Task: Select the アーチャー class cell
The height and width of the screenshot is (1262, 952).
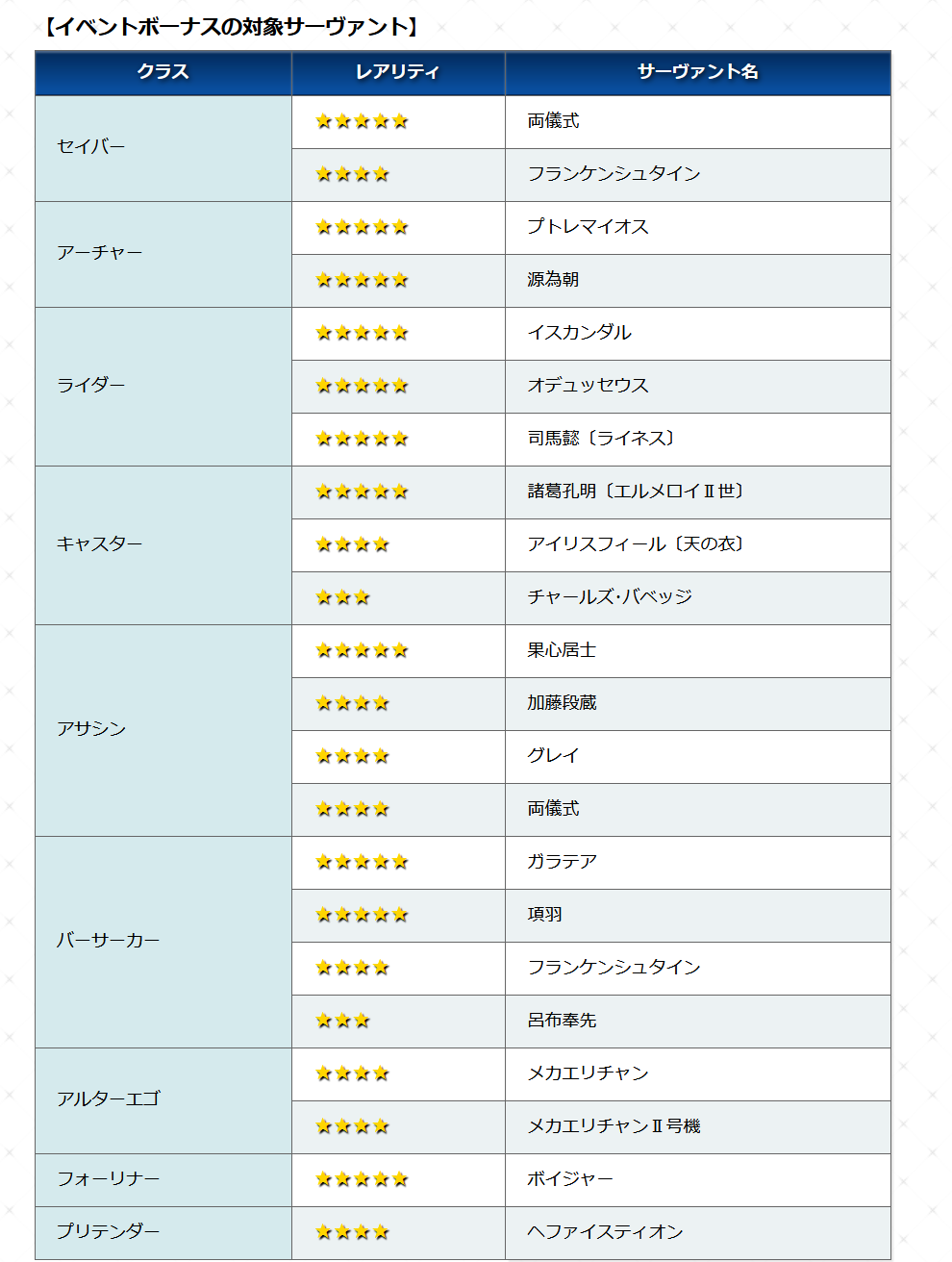Action: coord(163,254)
